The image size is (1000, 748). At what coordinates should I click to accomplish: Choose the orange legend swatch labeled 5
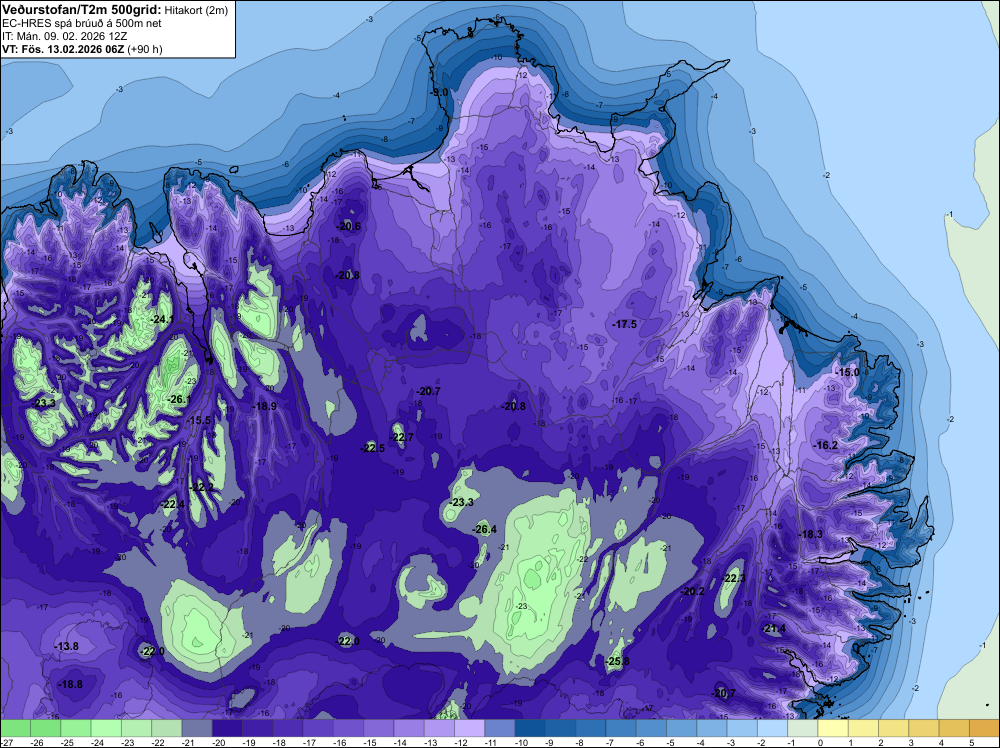click(x=985, y=728)
